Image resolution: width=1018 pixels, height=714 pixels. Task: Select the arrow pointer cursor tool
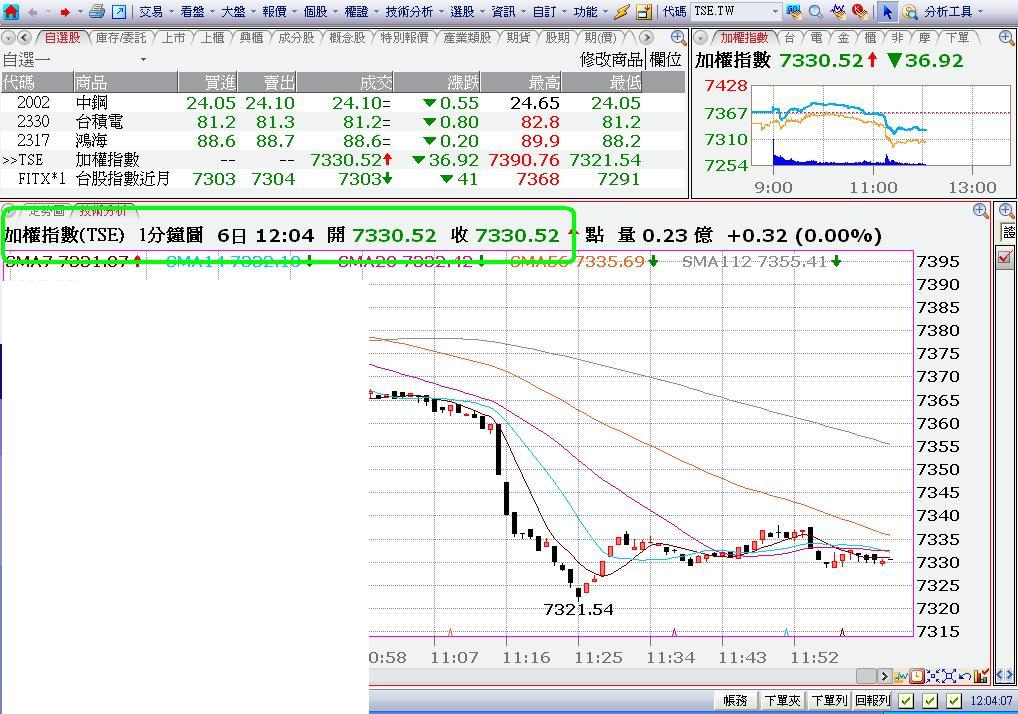click(888, 12)
